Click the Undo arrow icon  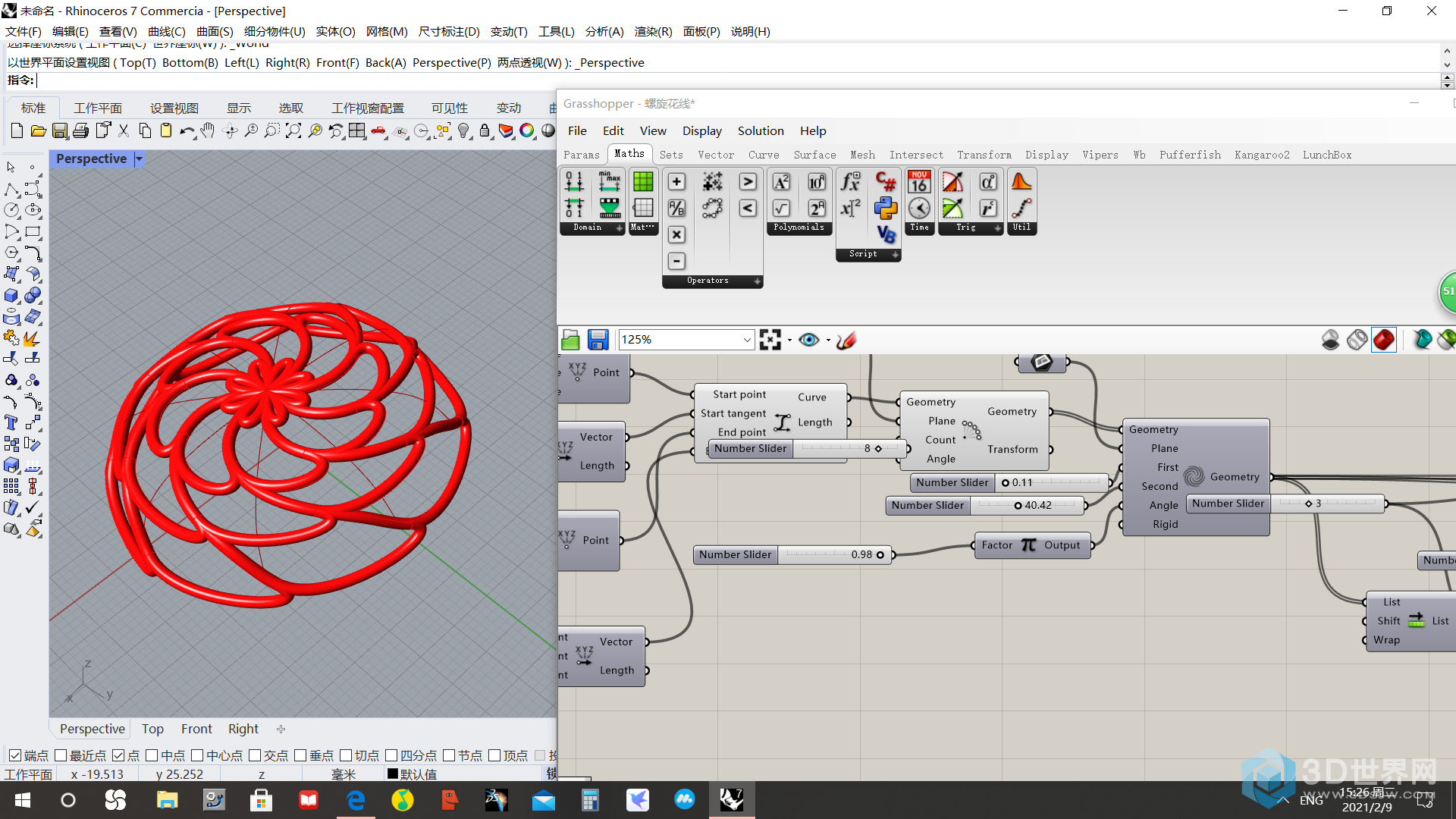click(187, 131)
